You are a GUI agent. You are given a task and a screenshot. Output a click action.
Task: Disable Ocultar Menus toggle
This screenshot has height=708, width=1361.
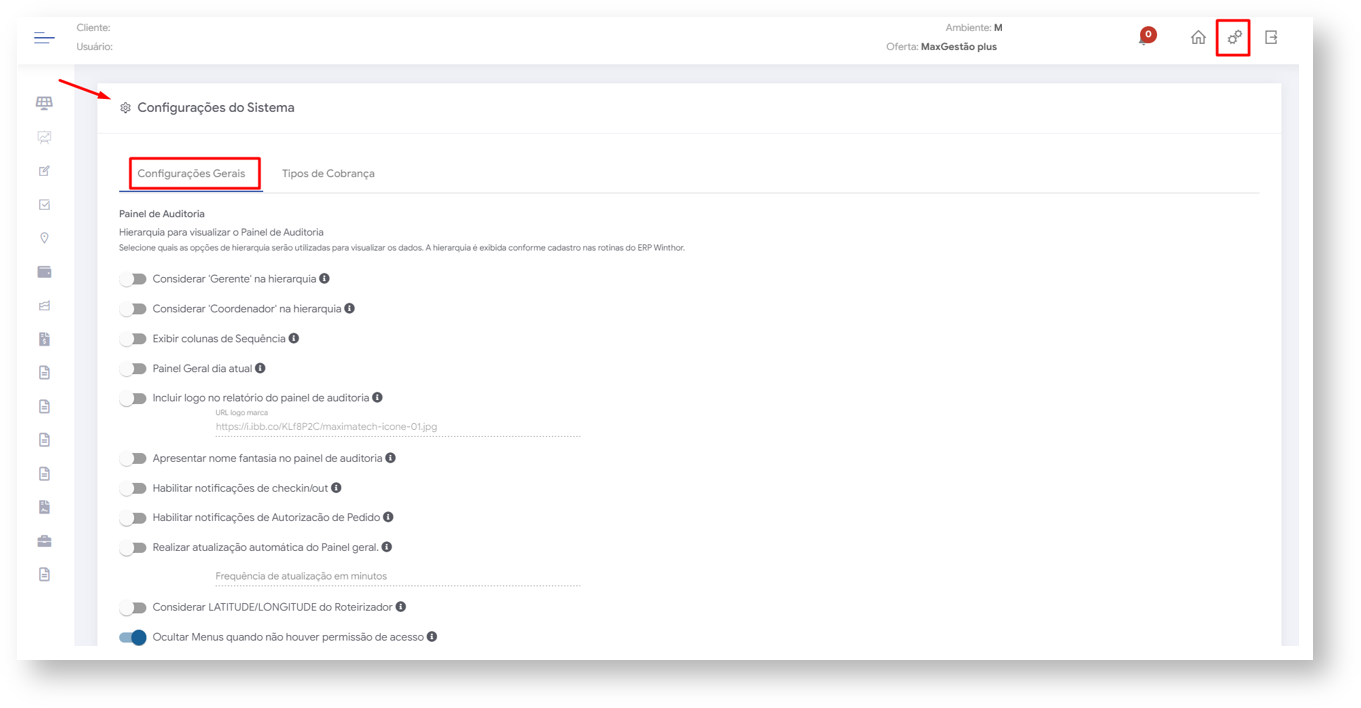133,637
